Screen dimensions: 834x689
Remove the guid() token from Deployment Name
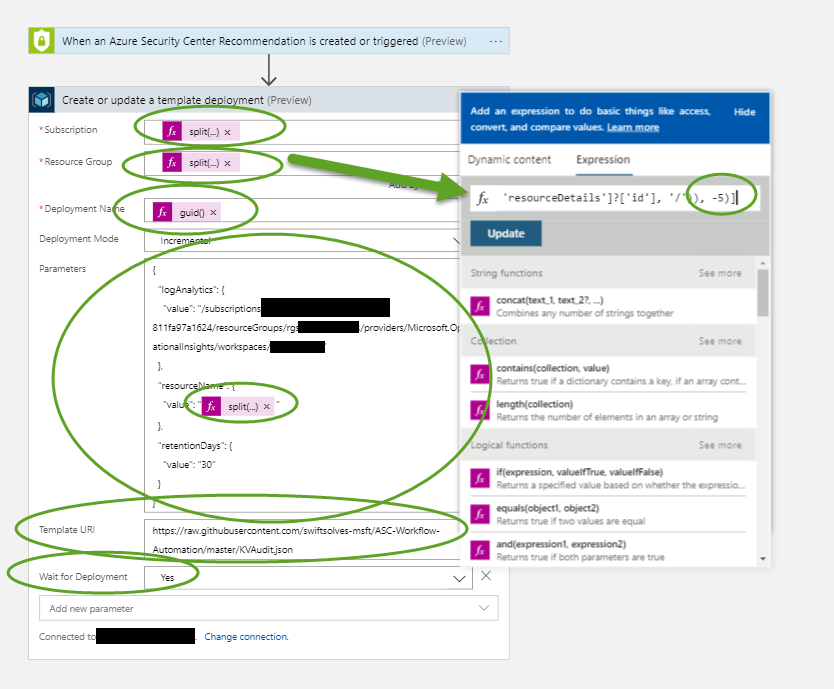pos(213,212)
